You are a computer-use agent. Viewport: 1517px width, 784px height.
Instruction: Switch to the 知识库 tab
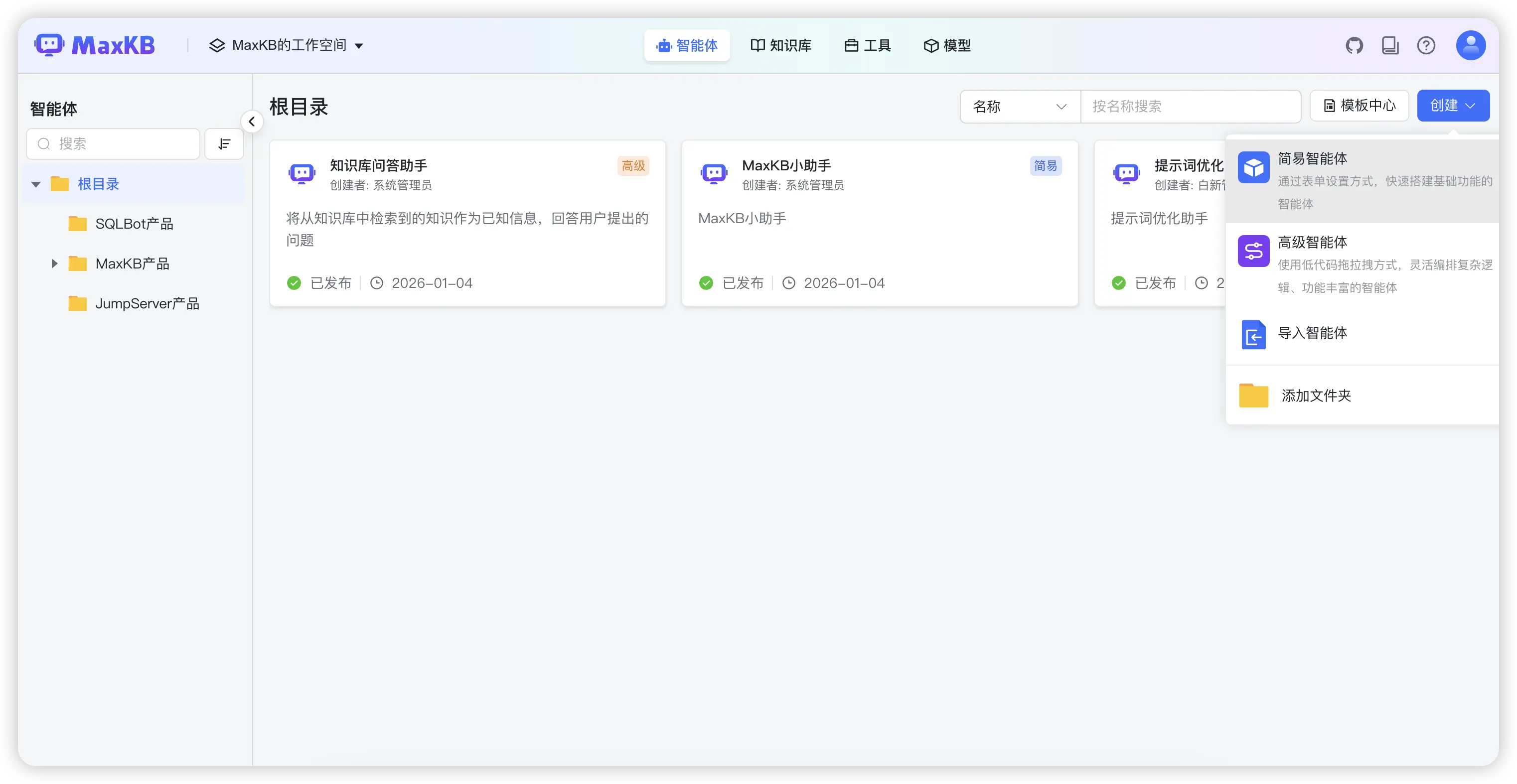click(780, 45)
